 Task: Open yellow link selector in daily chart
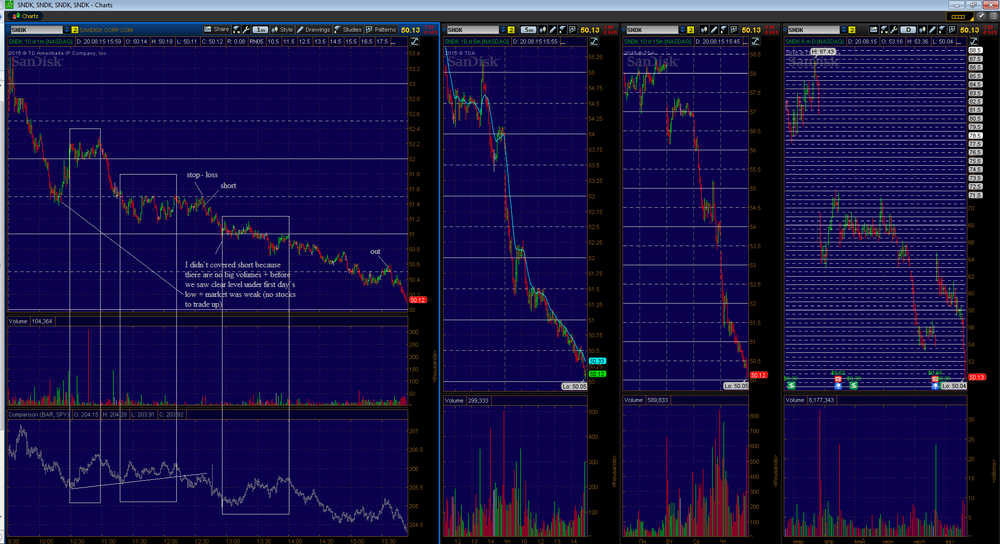[852, 30]
